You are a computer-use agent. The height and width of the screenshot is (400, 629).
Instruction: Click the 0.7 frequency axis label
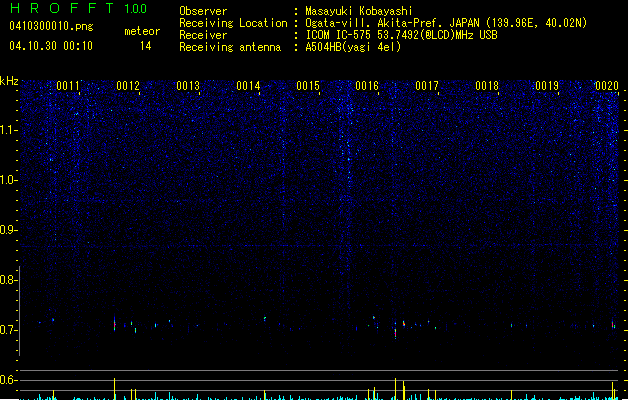pos(9,330)
